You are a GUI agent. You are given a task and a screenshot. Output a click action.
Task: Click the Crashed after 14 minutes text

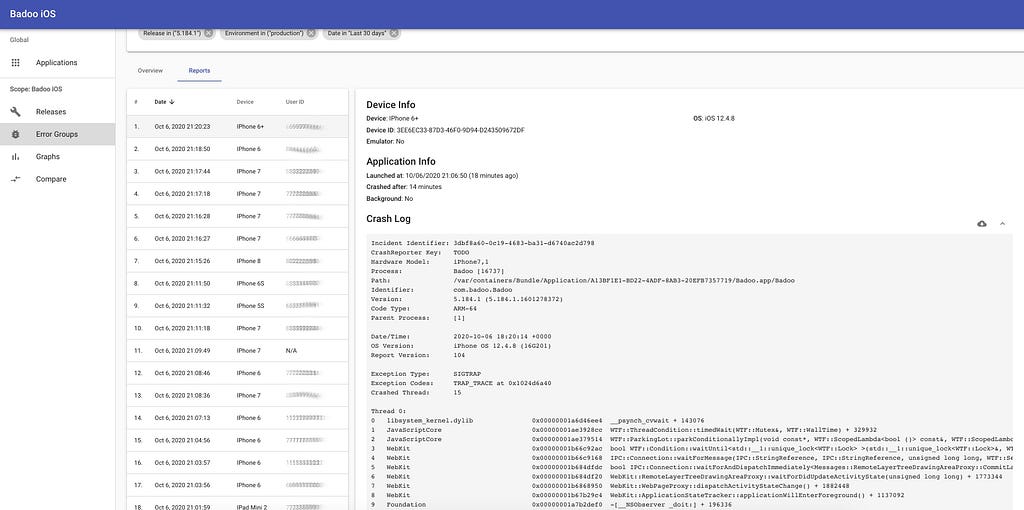404,187
